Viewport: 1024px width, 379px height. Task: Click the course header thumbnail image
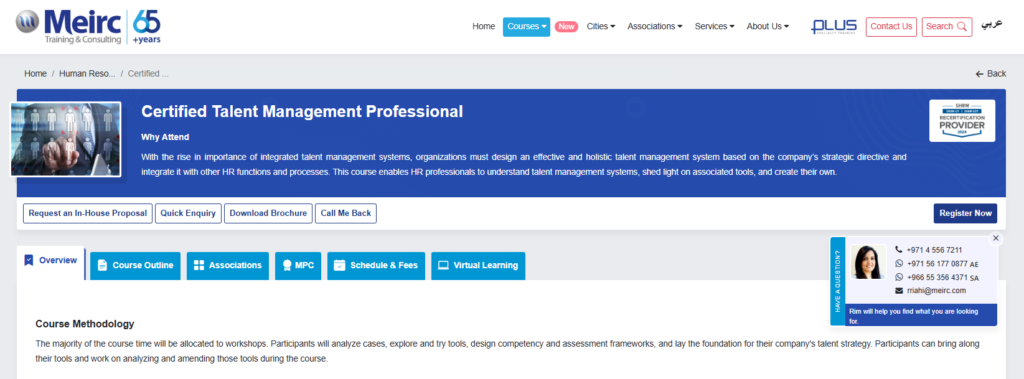pyautogui.click(x=66, y=139)
